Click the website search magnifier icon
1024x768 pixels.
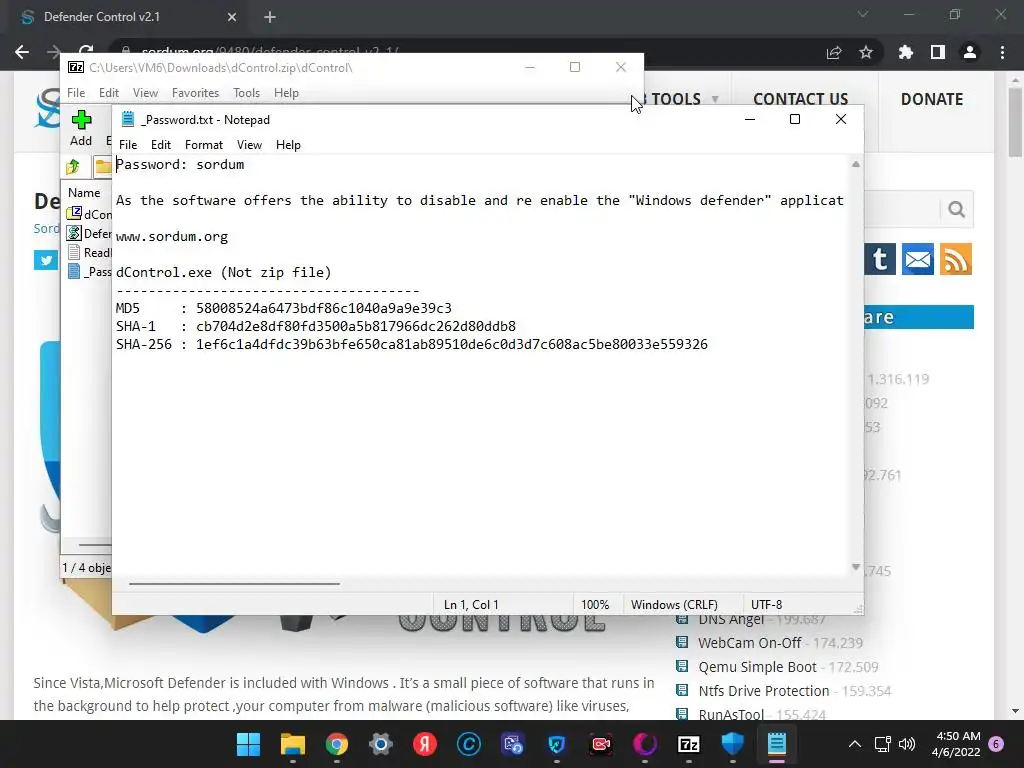click(x=957, y=210)
